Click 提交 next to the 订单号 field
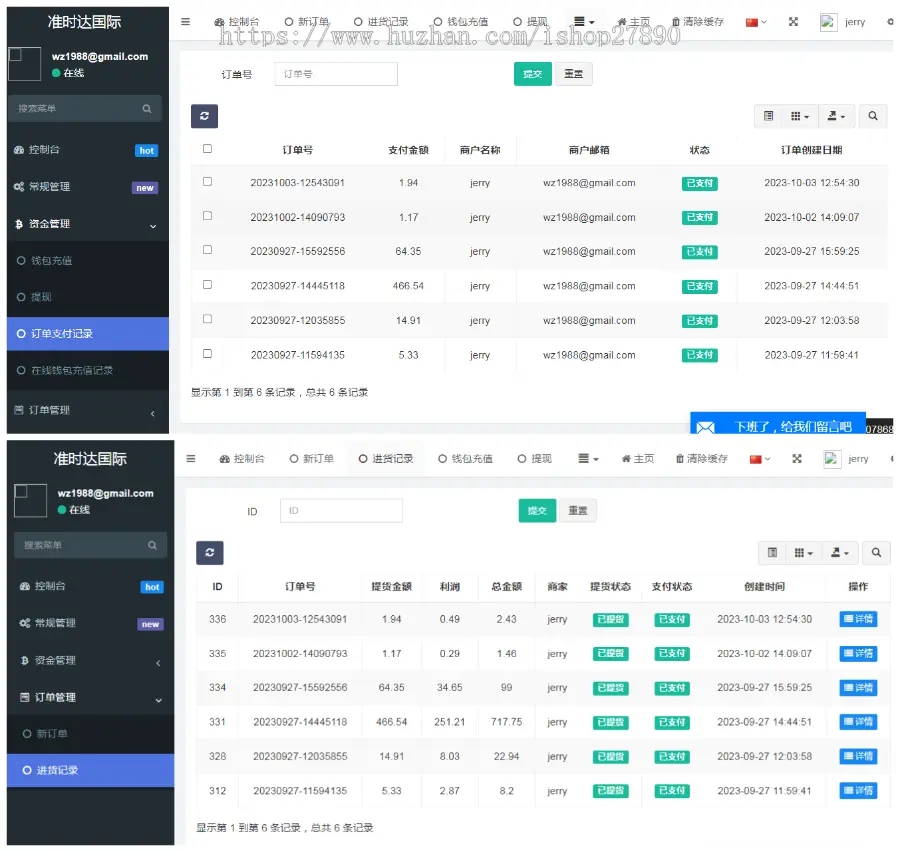The width and height of the screenshot is (900, 852). pyautogui.click(x=532, y=74)
